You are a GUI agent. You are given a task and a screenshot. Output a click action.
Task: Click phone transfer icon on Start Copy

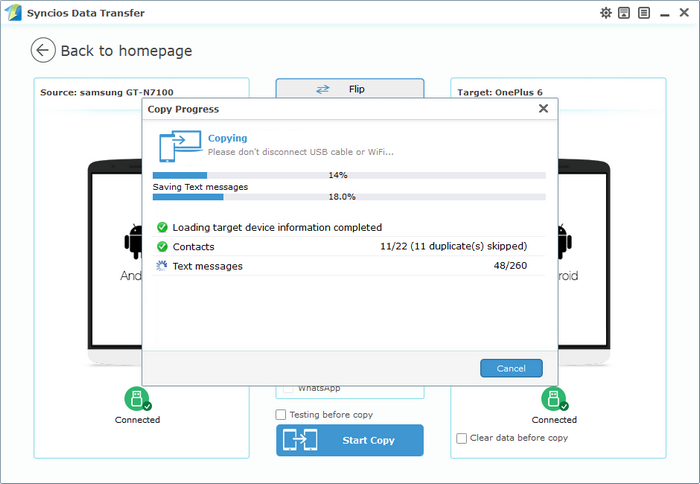pos(300,440)
